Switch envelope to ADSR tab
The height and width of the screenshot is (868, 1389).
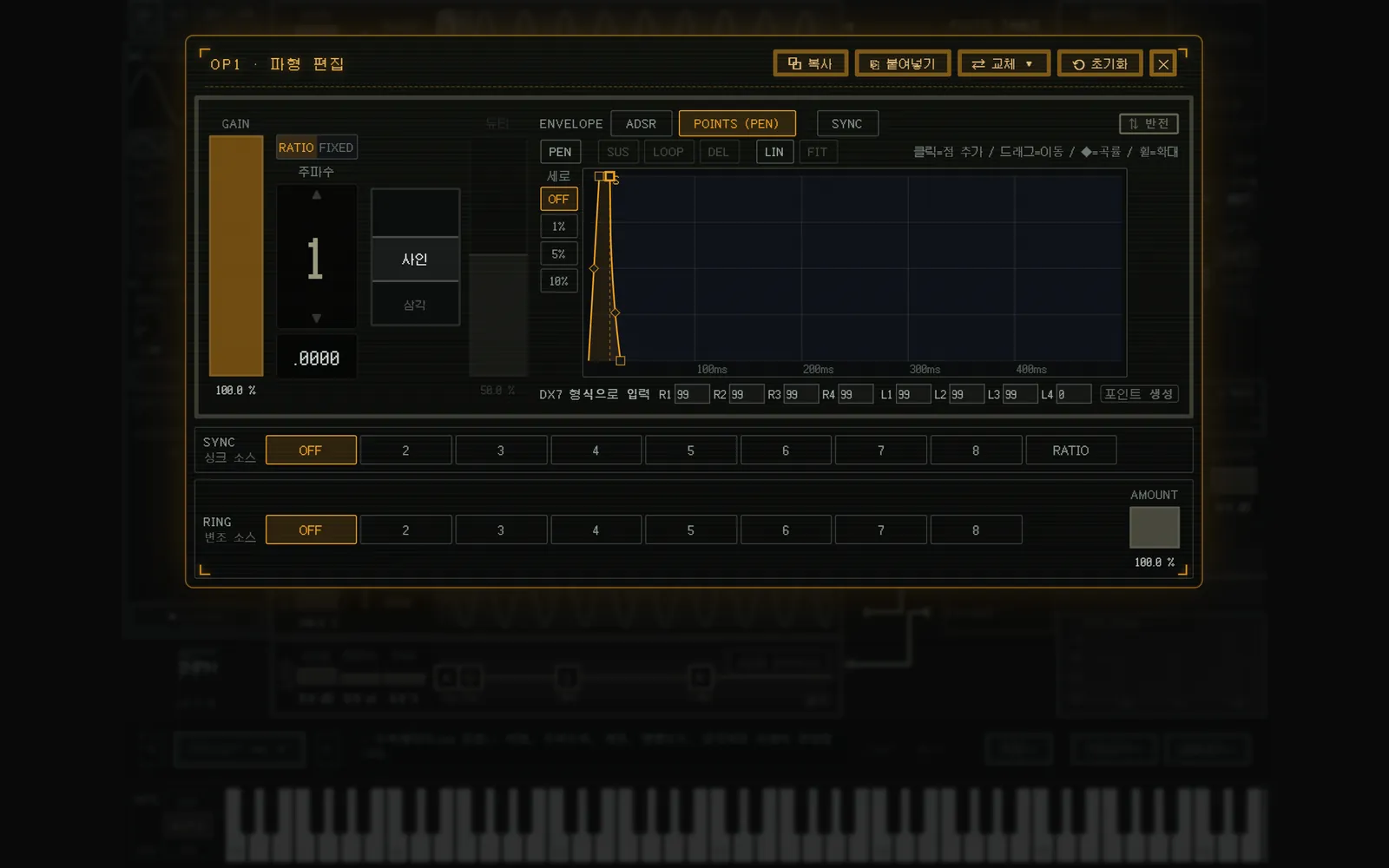pos(641,123)
